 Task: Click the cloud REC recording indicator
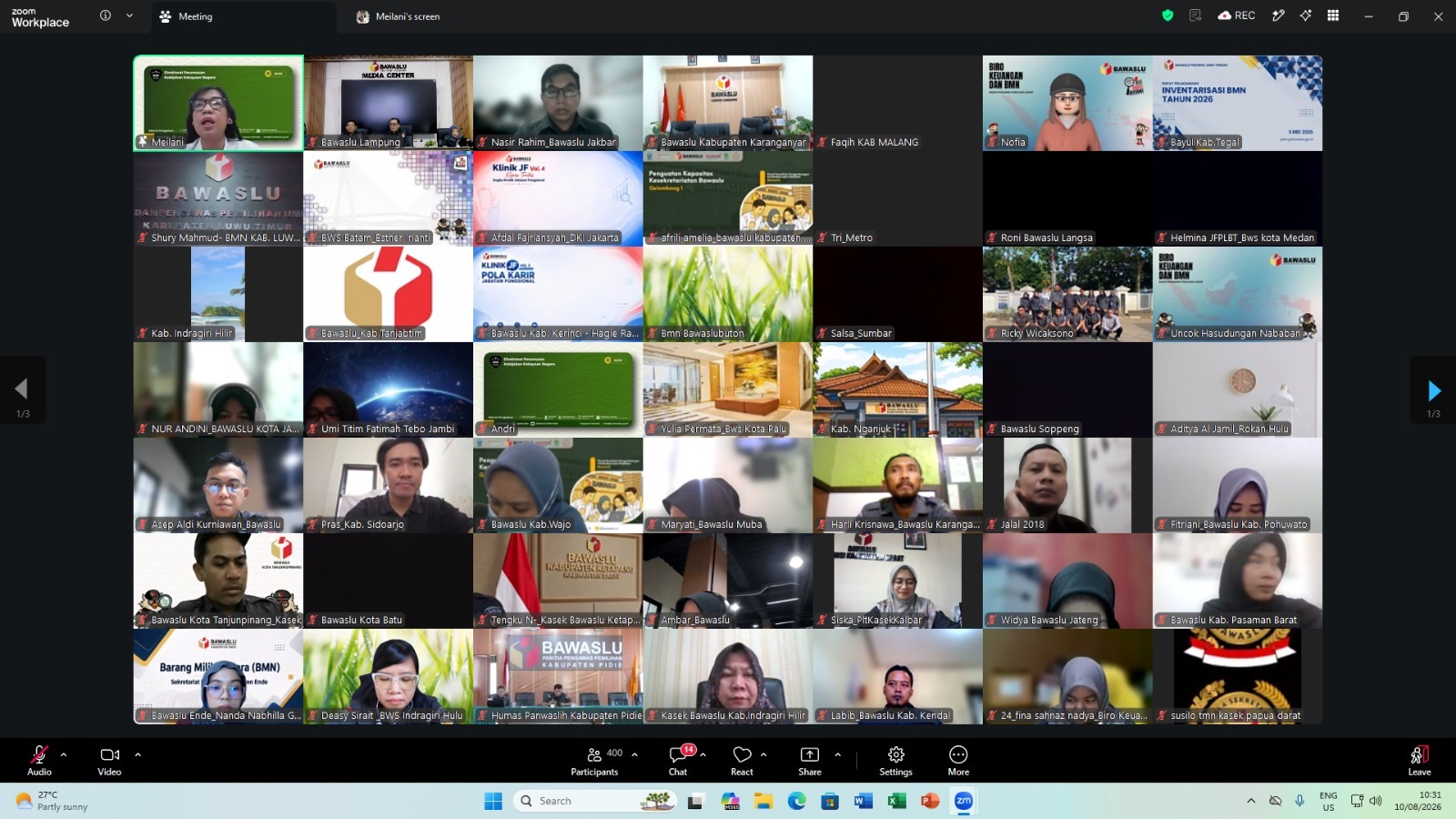click(1237, 15)
